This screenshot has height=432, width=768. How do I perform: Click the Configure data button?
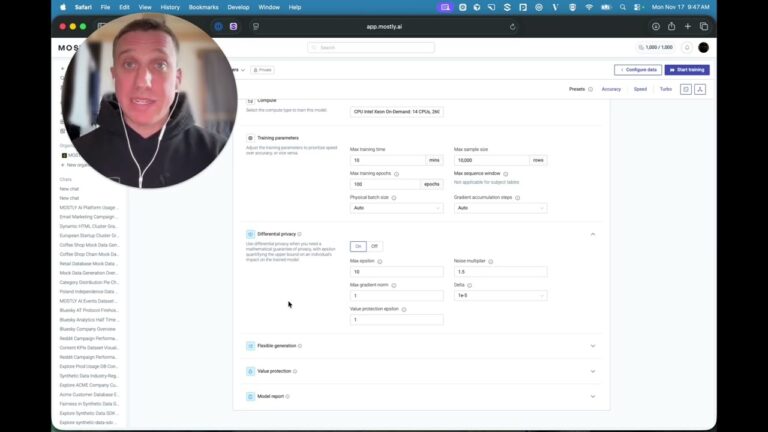pyautogui.click(x=638, y=70)
